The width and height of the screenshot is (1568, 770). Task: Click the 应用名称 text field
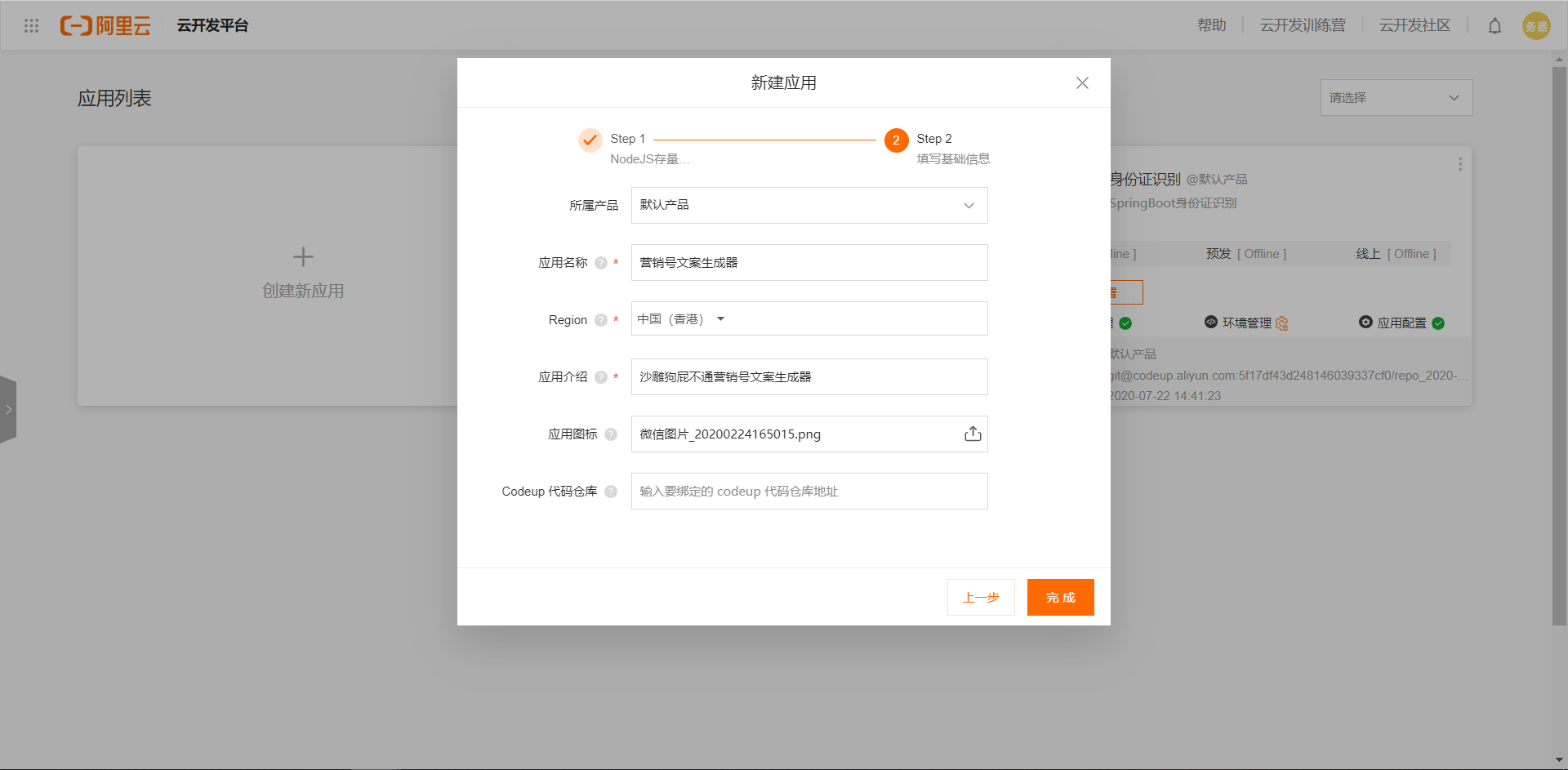tap(808, 263)
